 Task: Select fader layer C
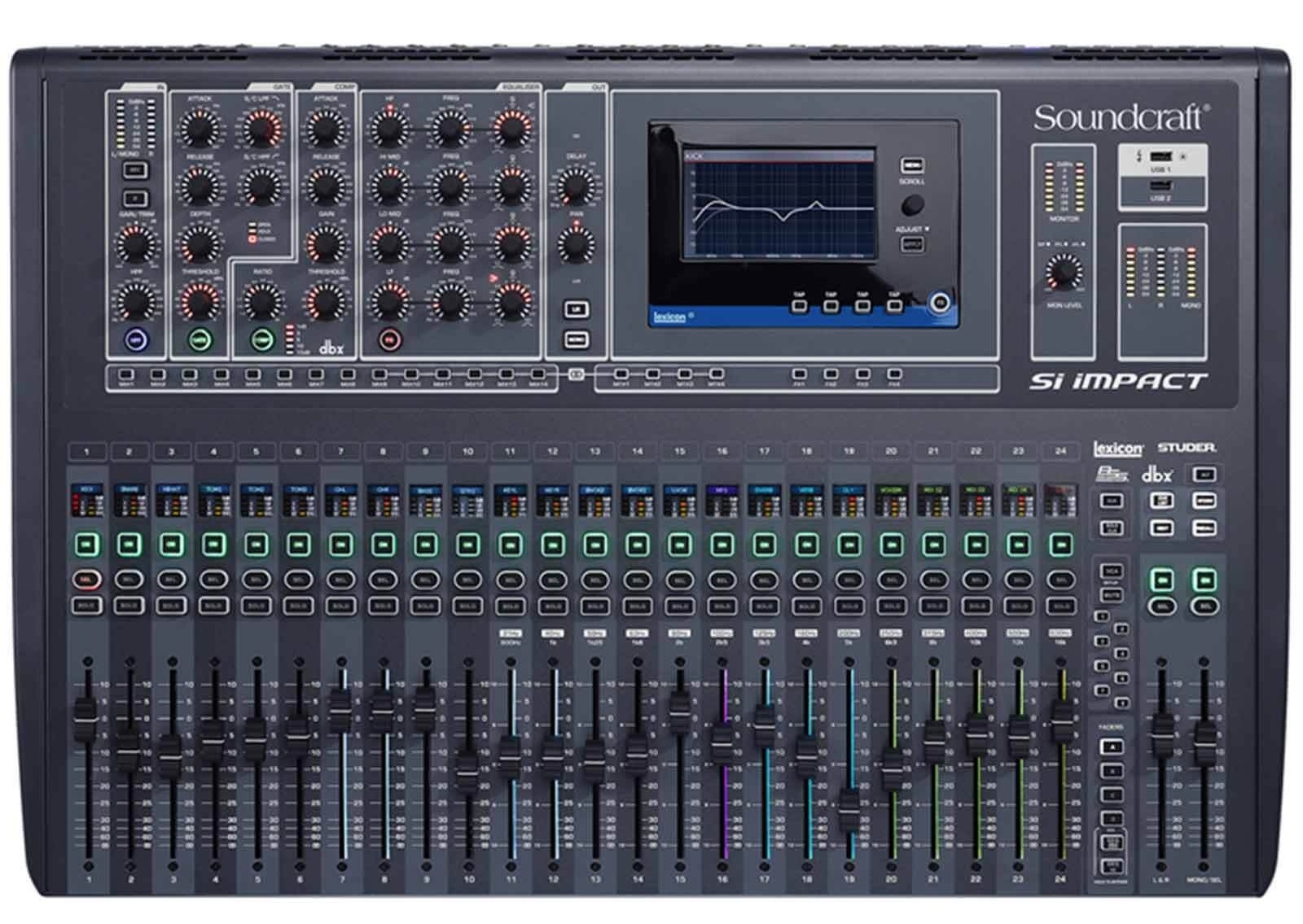[1112, 795]
